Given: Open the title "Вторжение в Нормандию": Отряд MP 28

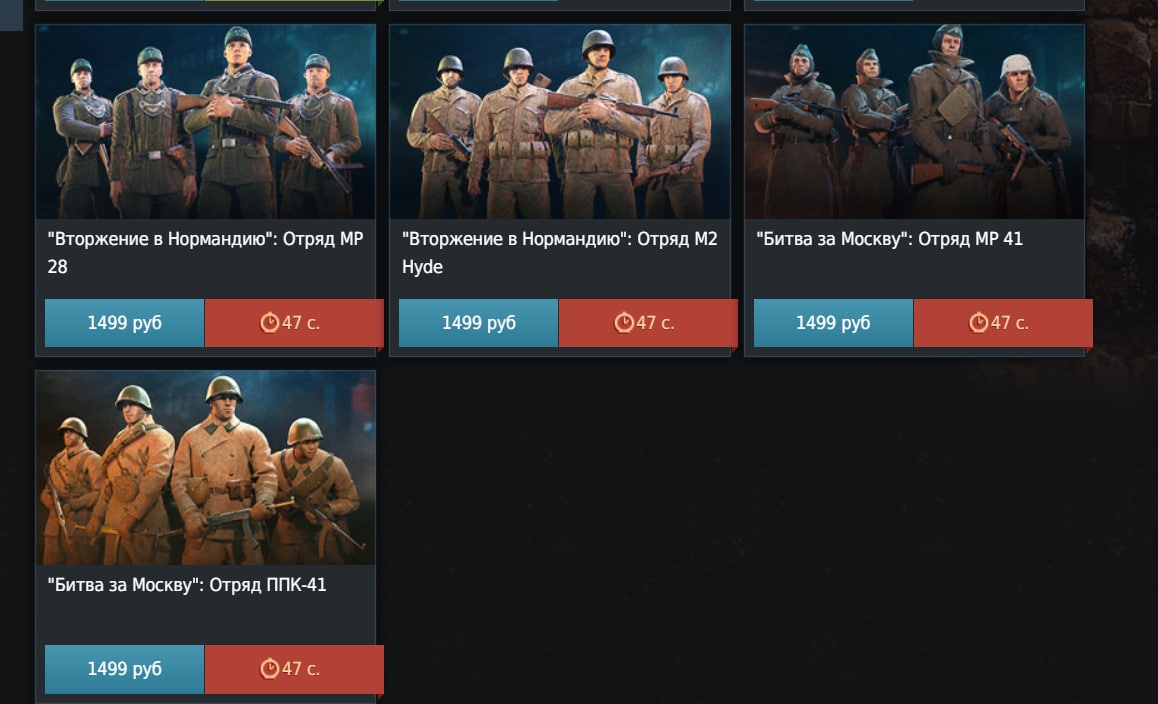Looking at the screenshot, I should pos(205,253).
